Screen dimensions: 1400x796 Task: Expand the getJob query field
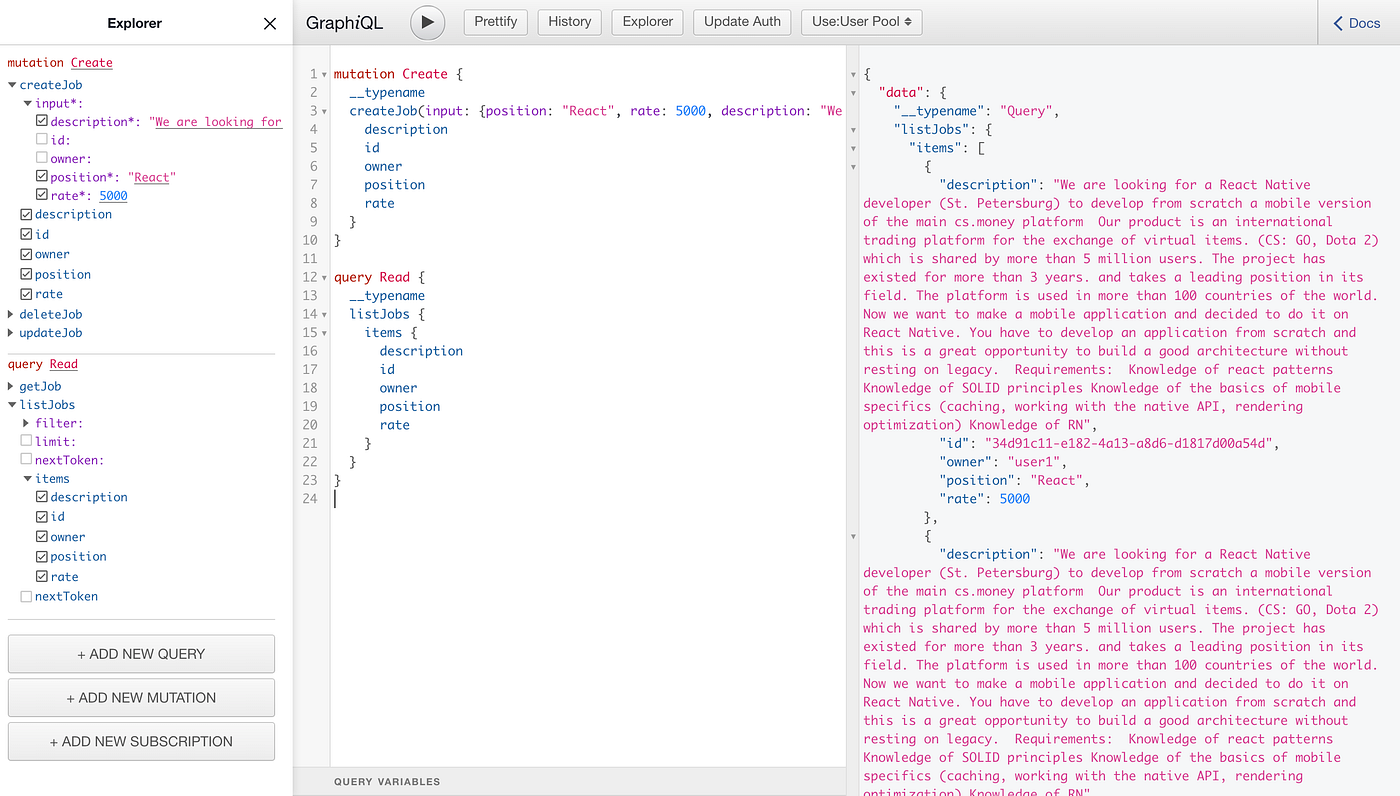tap(11, 386)
